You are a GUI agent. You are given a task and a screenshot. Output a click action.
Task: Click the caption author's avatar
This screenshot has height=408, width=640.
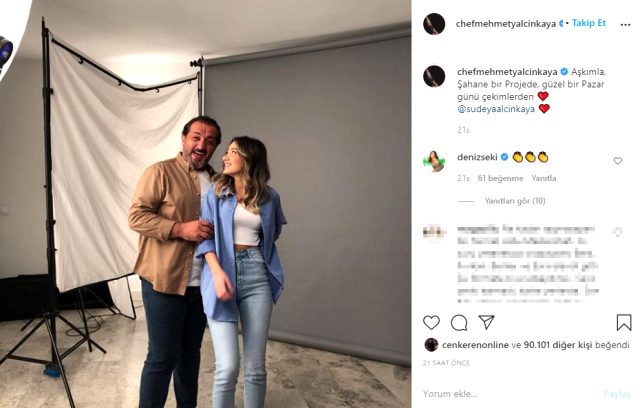[x=434, y=77]
